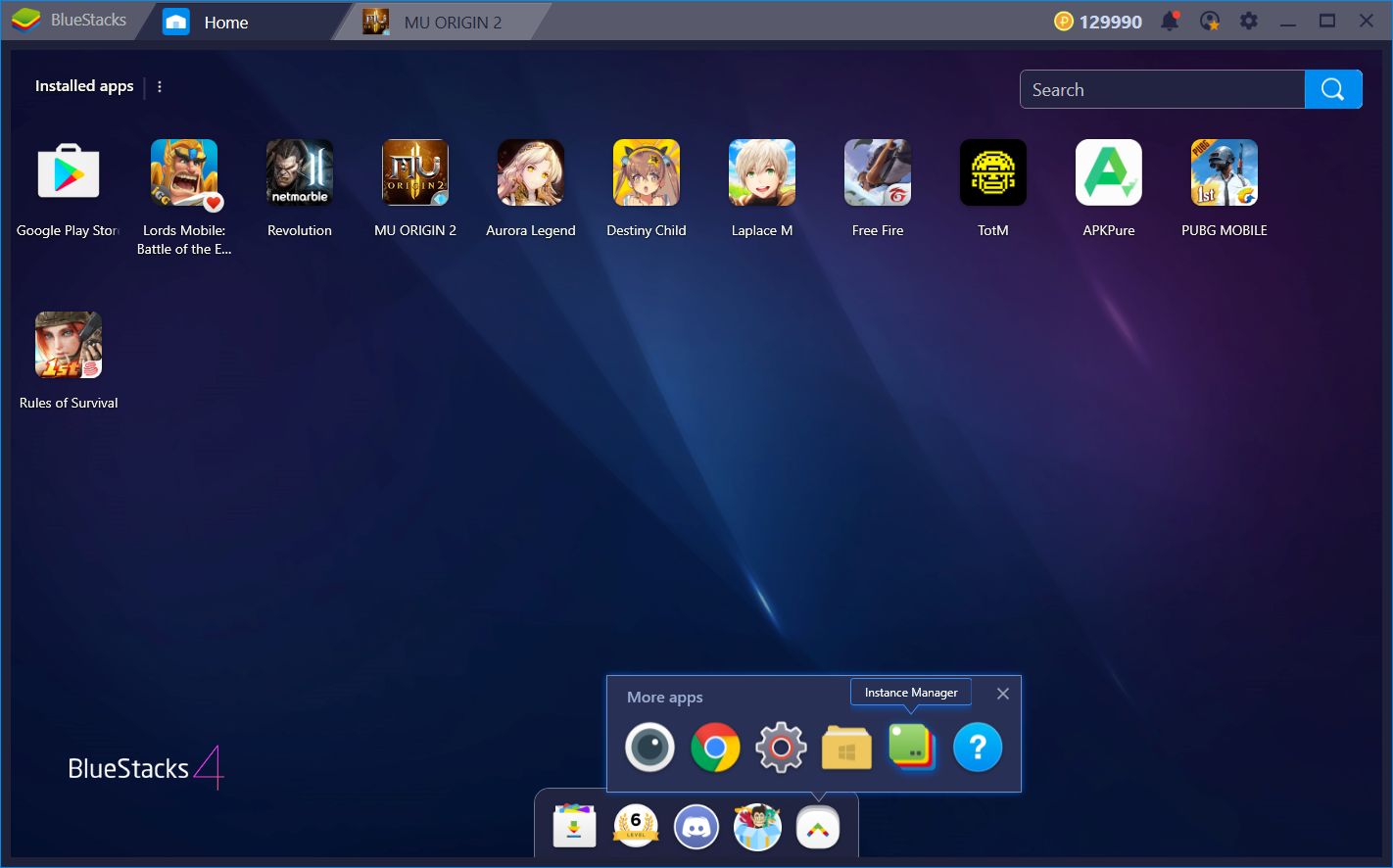Open the gift character dock icon
1393x868 pixels.
pyautogui.click(x=757, y=828)
